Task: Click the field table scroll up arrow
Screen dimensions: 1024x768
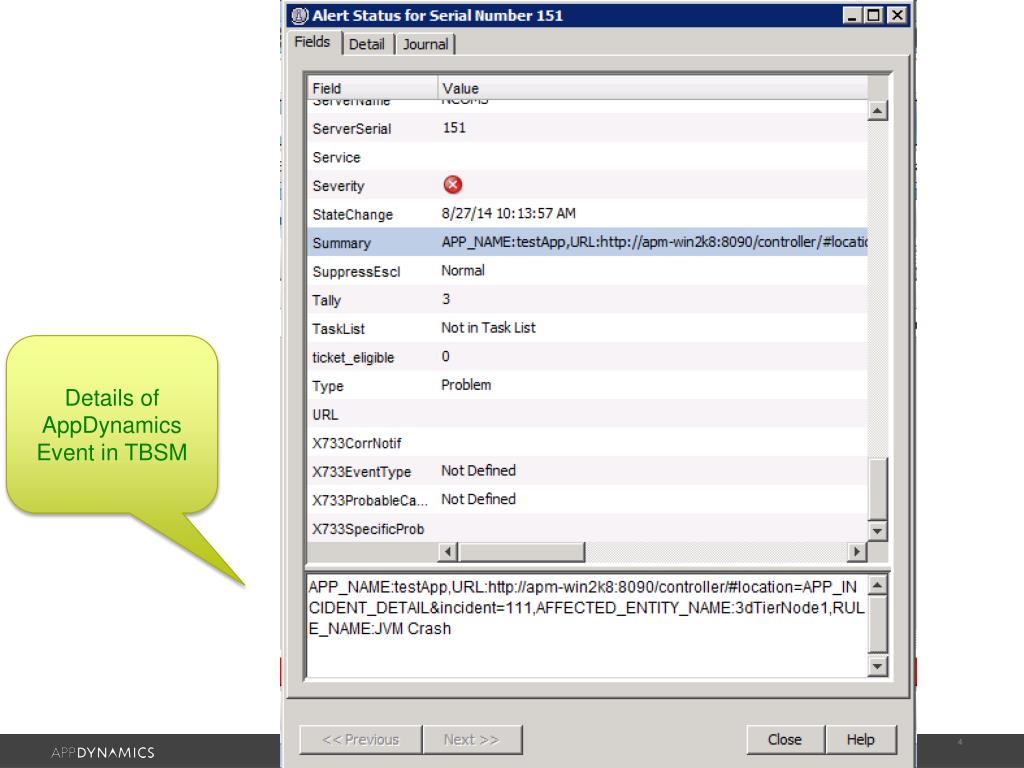Action: coord(877,111)
